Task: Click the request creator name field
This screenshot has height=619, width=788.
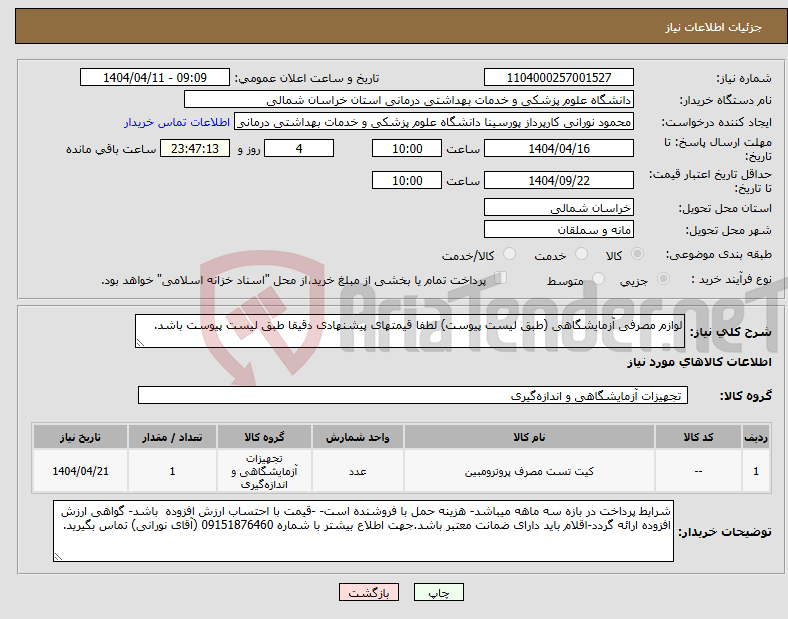Action: [434, 122]
